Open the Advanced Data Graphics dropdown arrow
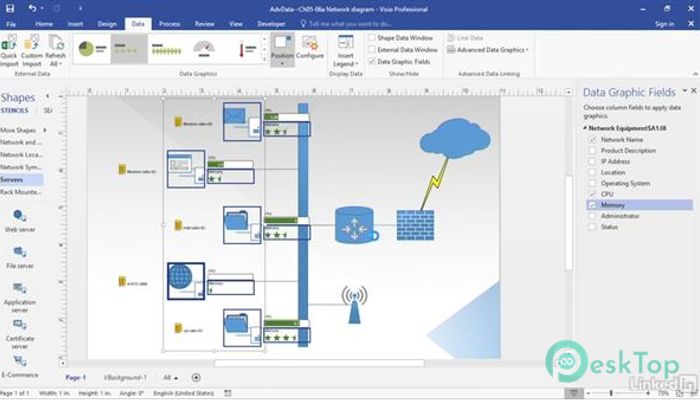 [527, 50]
